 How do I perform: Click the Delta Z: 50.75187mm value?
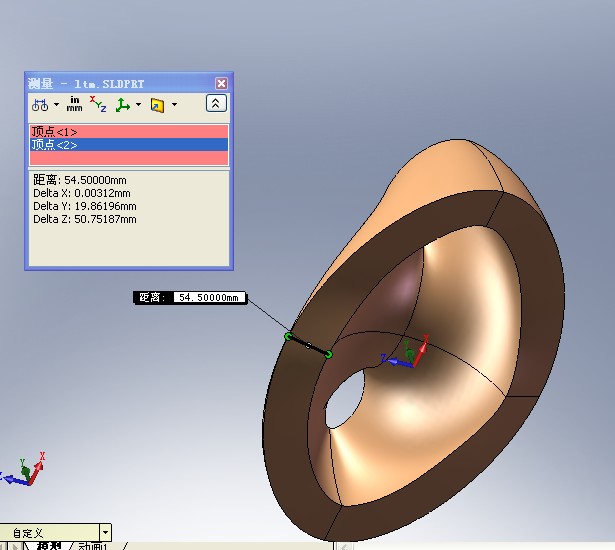[x=85, y=219]
